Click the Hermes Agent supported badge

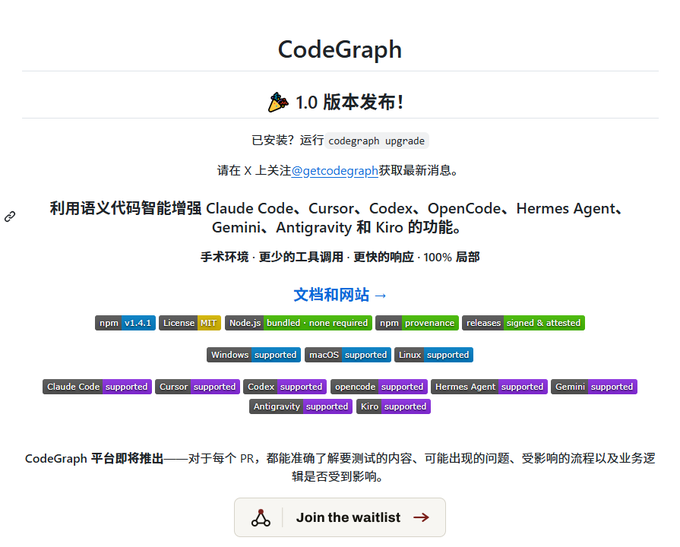[x=489, y=387]
